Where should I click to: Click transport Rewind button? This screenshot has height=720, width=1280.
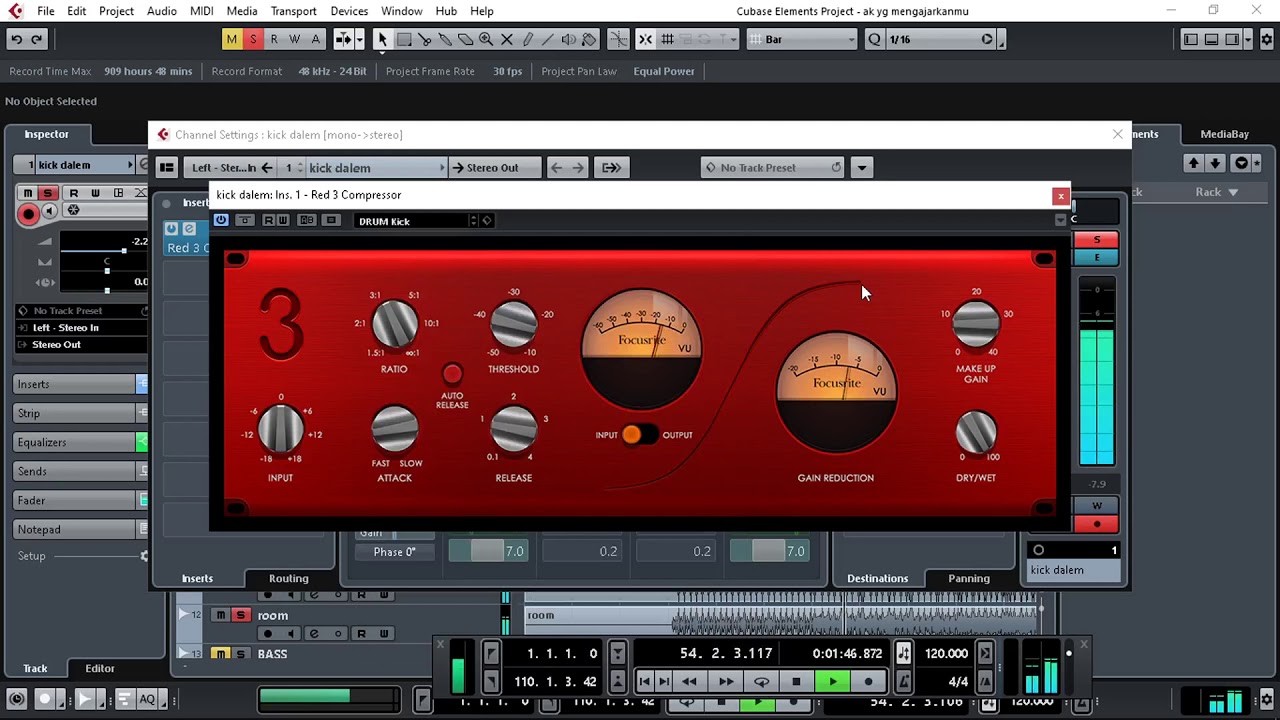689,682
